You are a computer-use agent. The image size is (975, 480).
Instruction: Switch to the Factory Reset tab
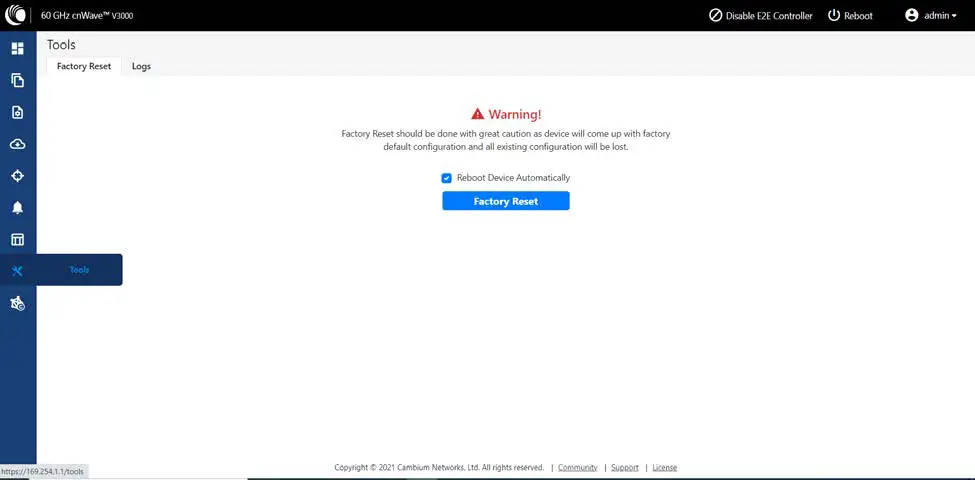[x=84, y=66]
